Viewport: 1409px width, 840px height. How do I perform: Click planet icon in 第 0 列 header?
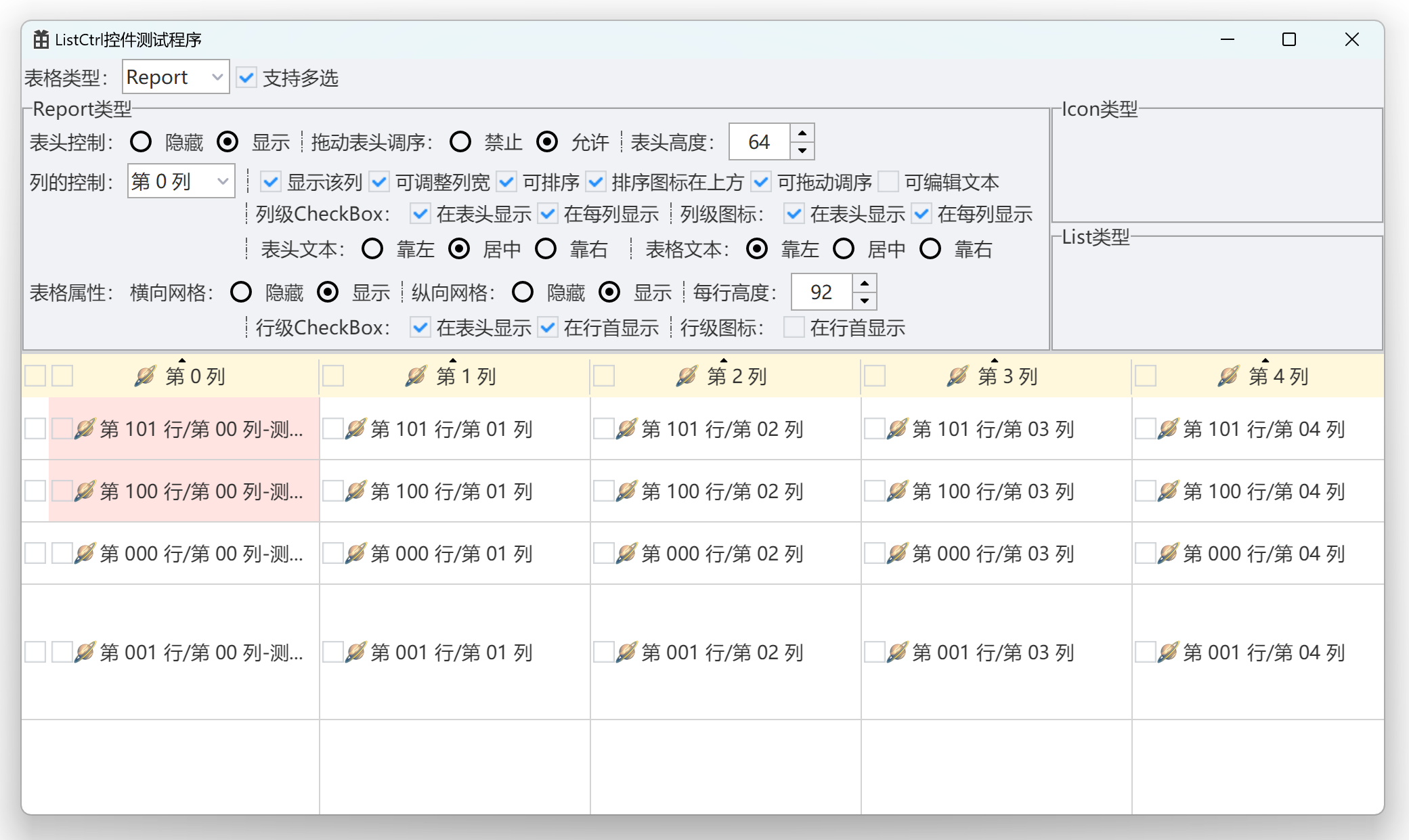coord(145,376)
